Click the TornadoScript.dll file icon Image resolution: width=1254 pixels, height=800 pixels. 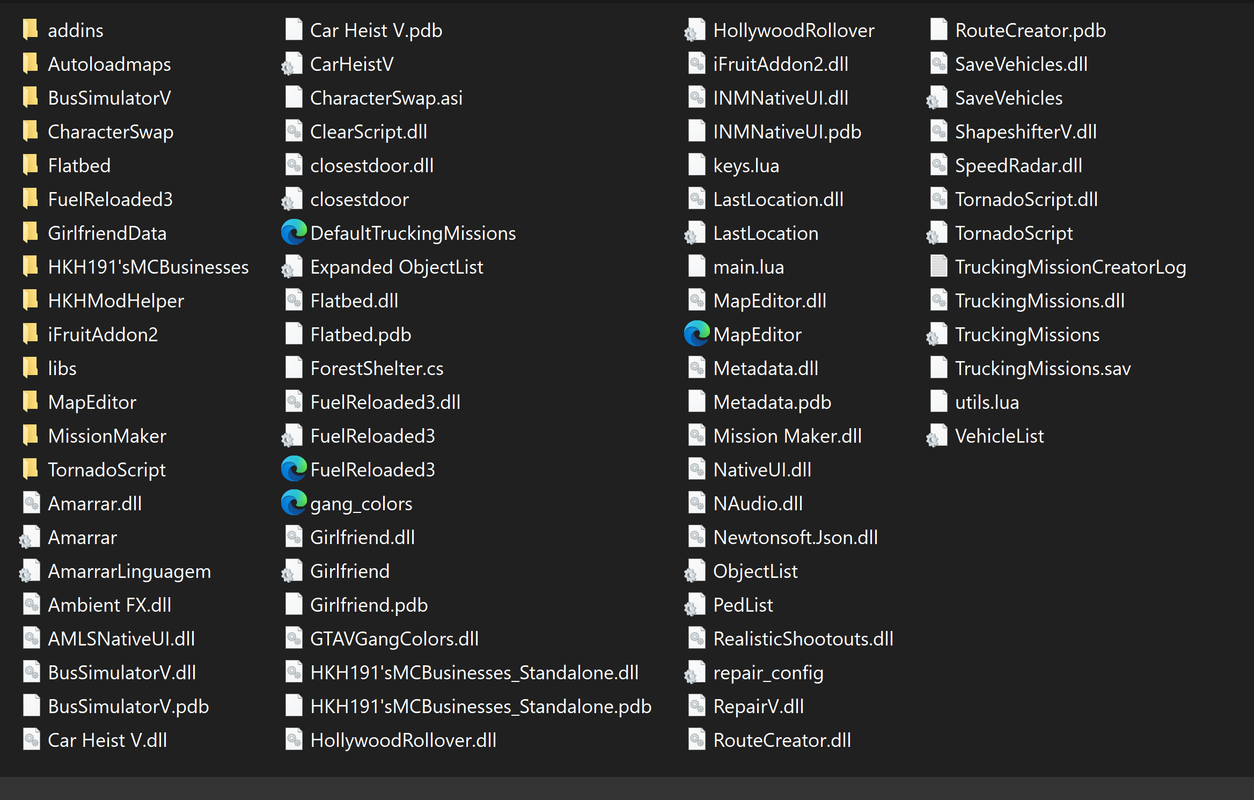(938, 199)
